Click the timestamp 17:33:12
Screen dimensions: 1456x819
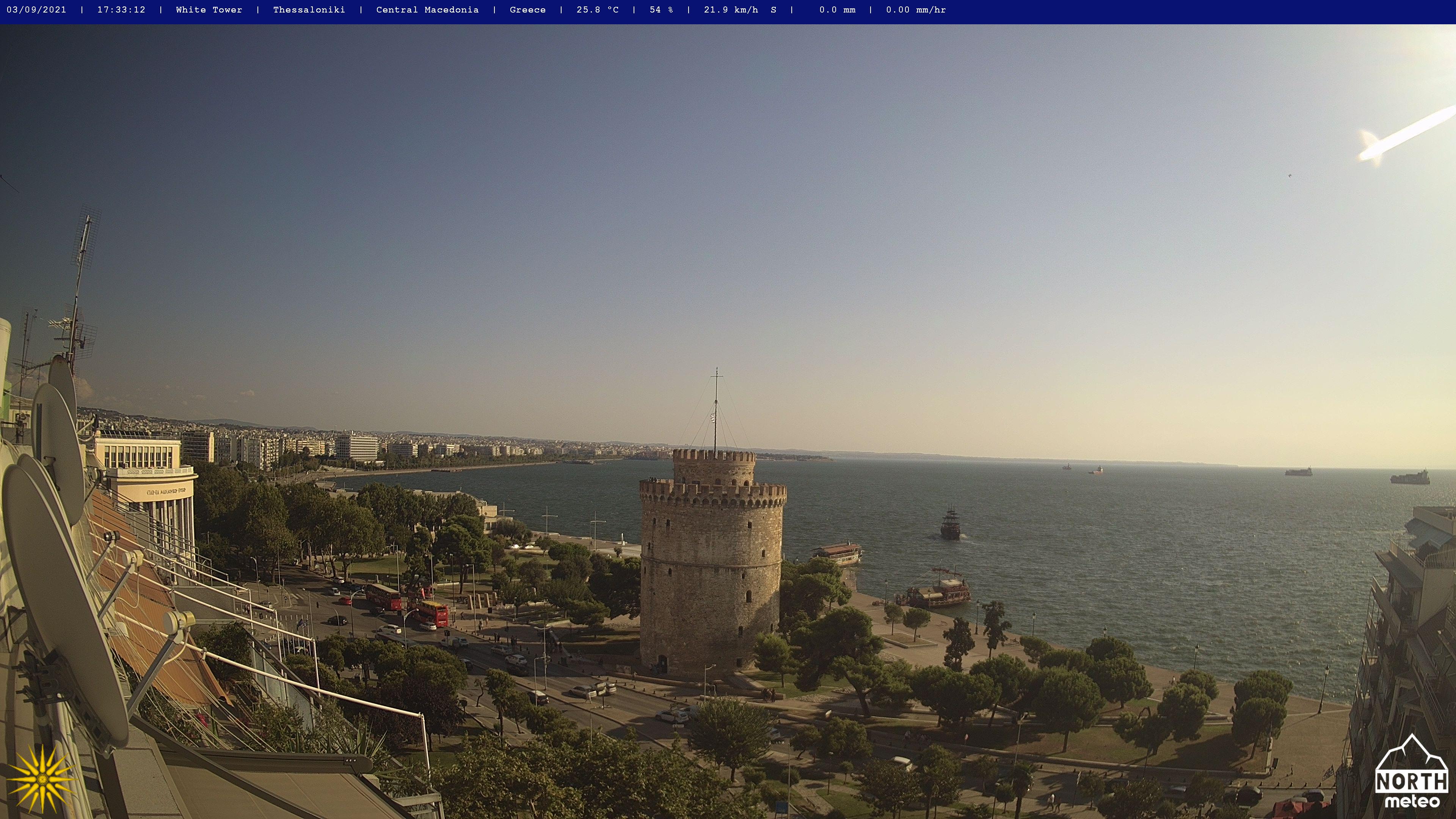pyautogui.click(x=121, y=9)
